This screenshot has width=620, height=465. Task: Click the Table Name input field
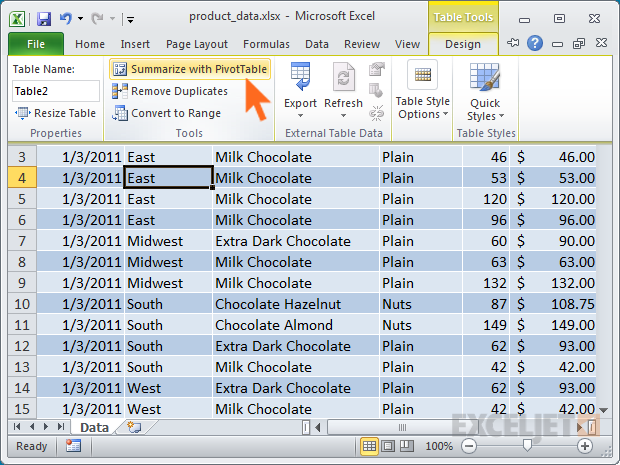[x=54, y=91]
